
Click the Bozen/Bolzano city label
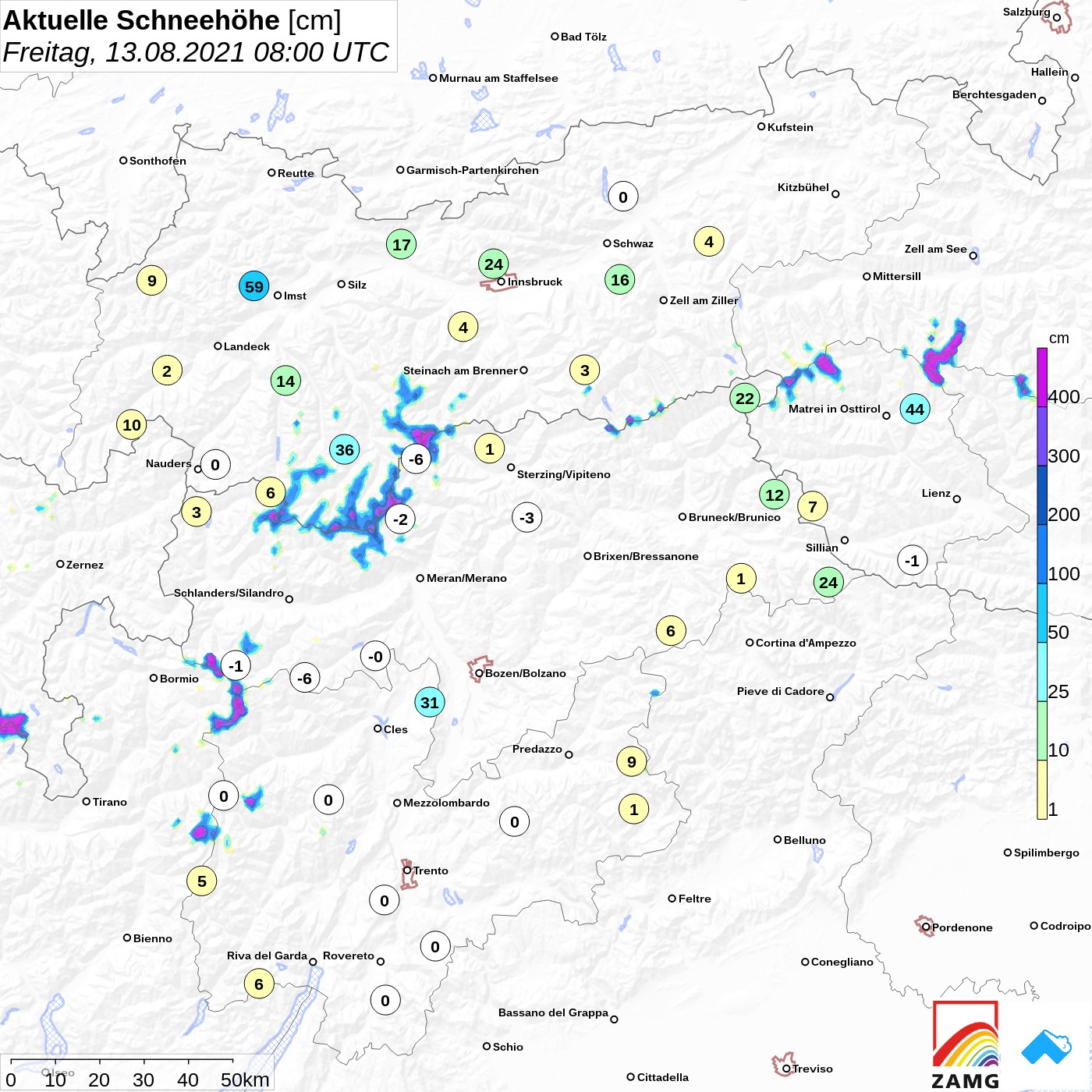(x=526, y=673)
